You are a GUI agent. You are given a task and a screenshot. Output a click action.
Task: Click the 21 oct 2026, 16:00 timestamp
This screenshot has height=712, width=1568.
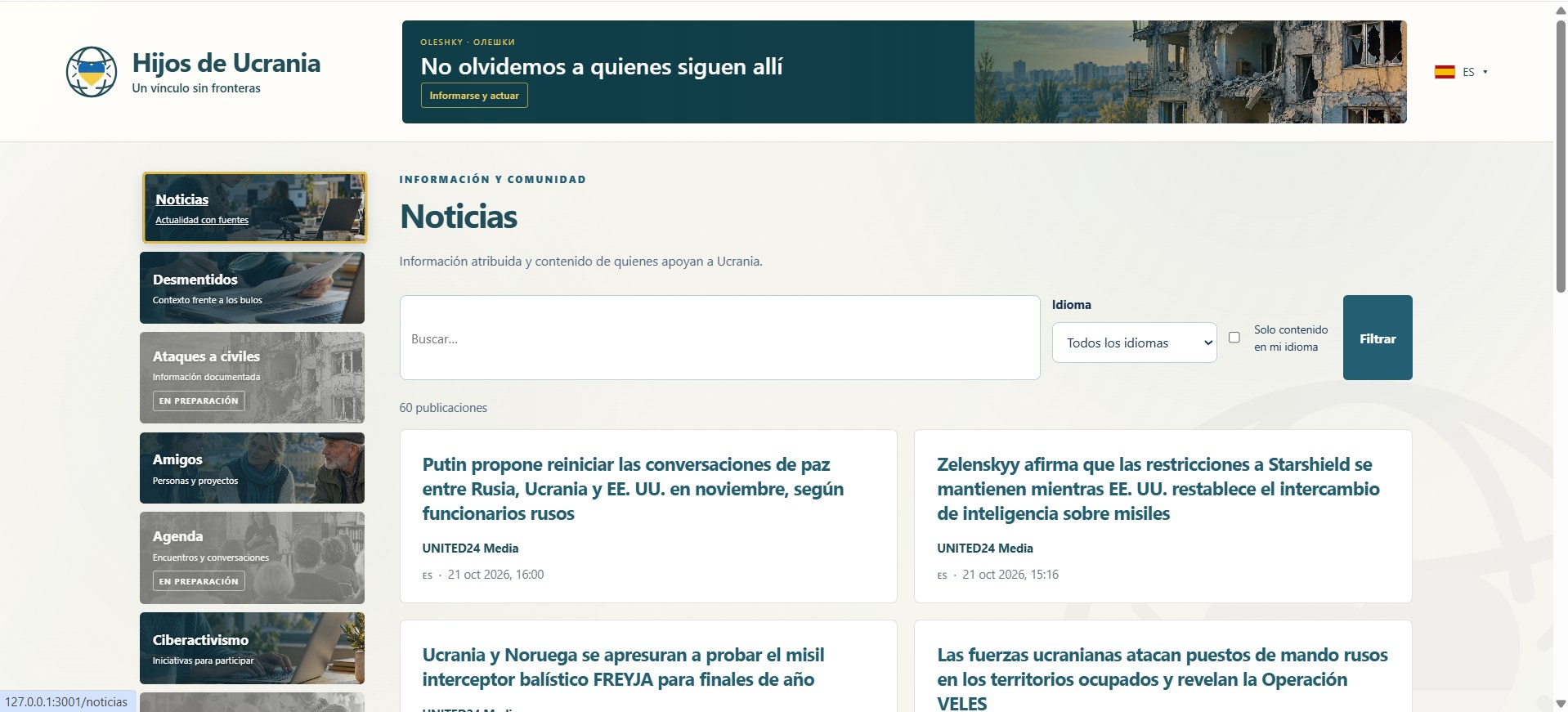tap(495, 575)
